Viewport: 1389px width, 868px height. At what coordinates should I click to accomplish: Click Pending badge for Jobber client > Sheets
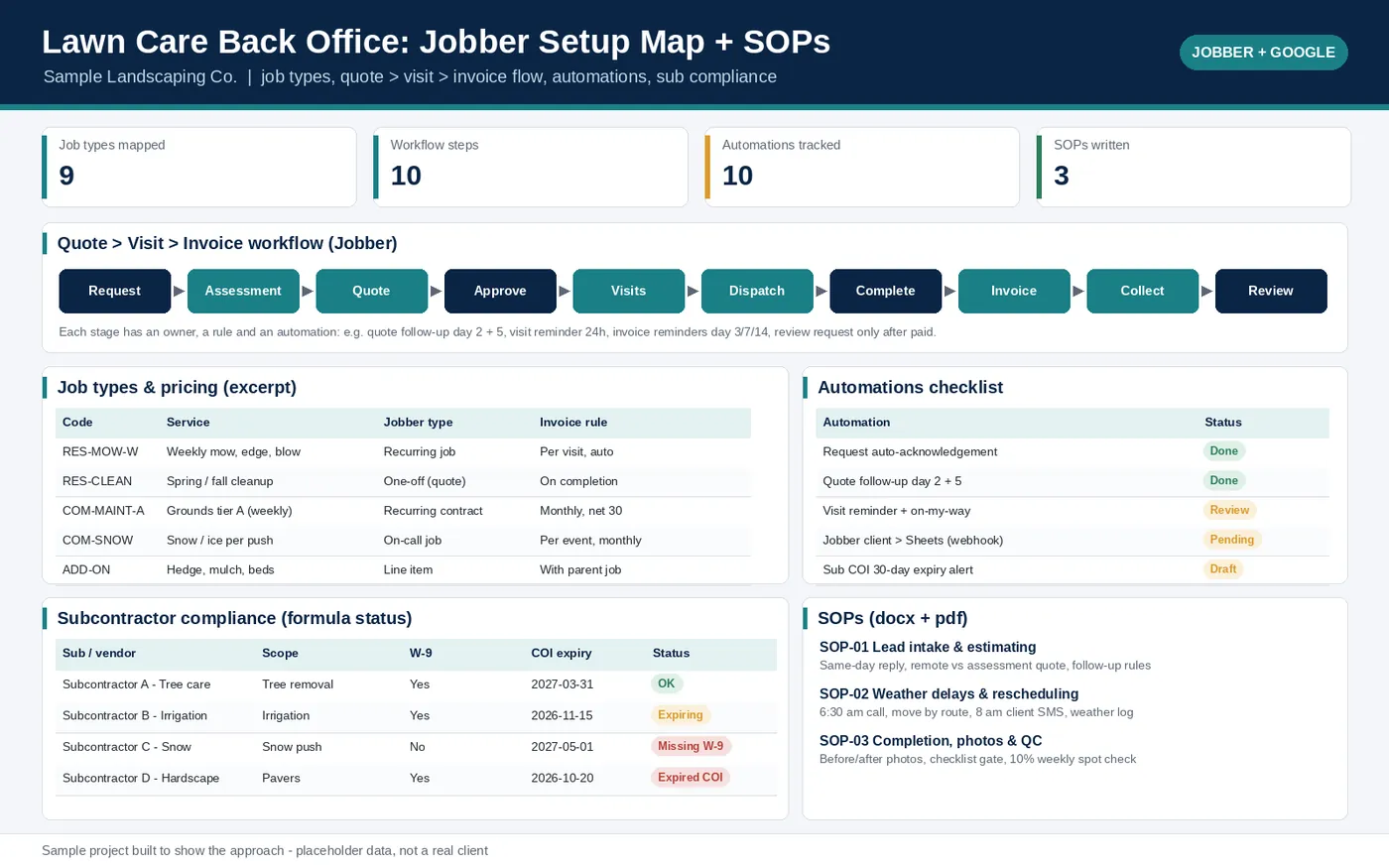click(x=1232, y=540)
